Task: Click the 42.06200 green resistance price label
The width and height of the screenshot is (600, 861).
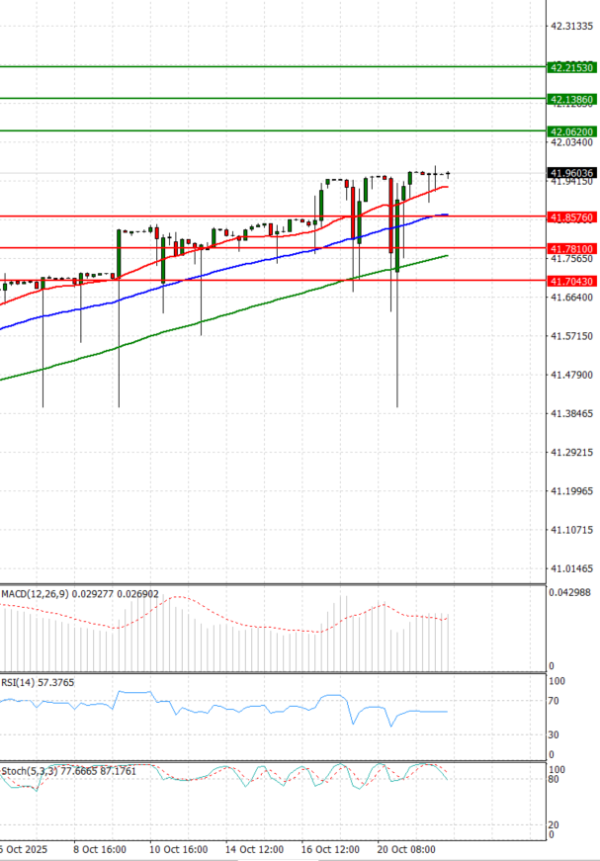Action: [x=572, y=132]
